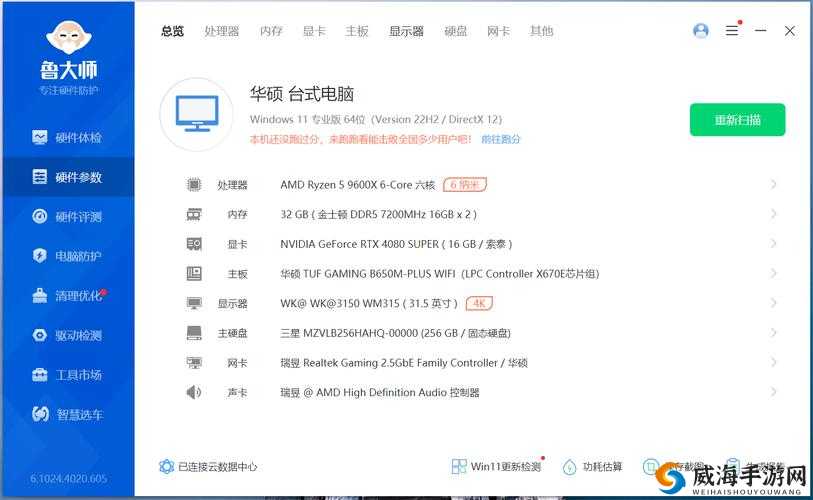Click the Windows 11 专业版 64位 version line

point(376,119)
